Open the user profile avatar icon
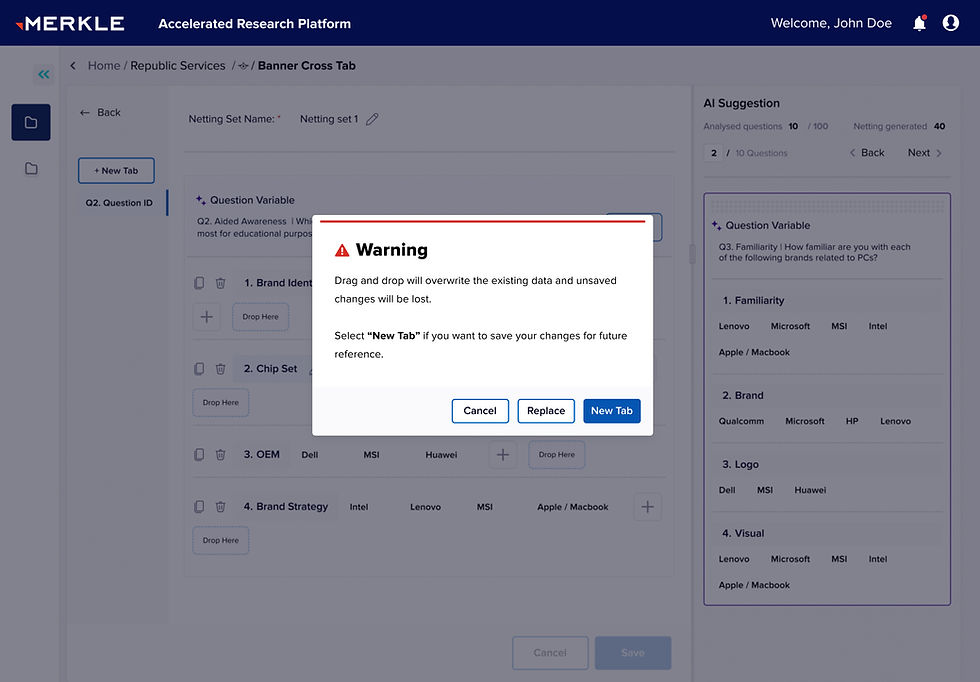The image size is (980, 682). tap(951, 23)
